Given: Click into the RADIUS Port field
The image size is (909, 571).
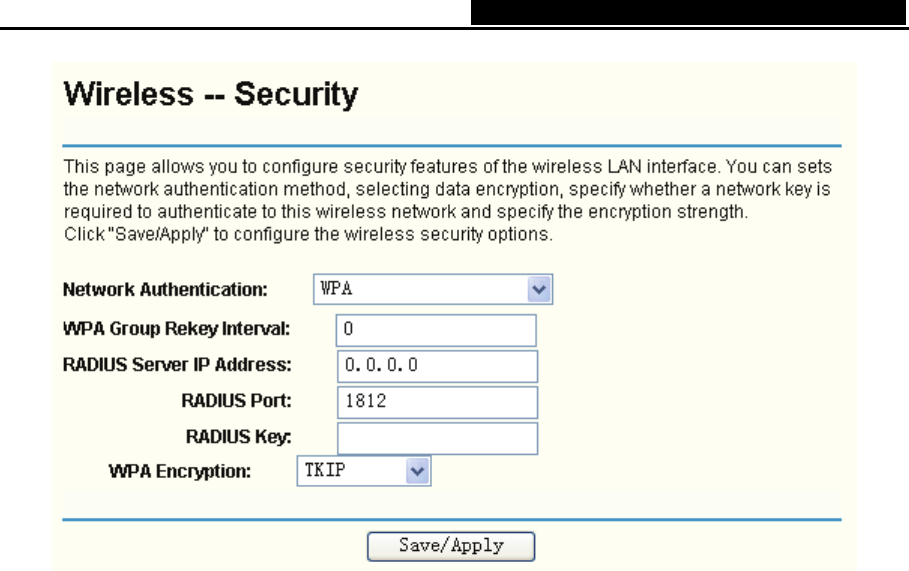Looking at the screenshot, I should click(437, 402).
